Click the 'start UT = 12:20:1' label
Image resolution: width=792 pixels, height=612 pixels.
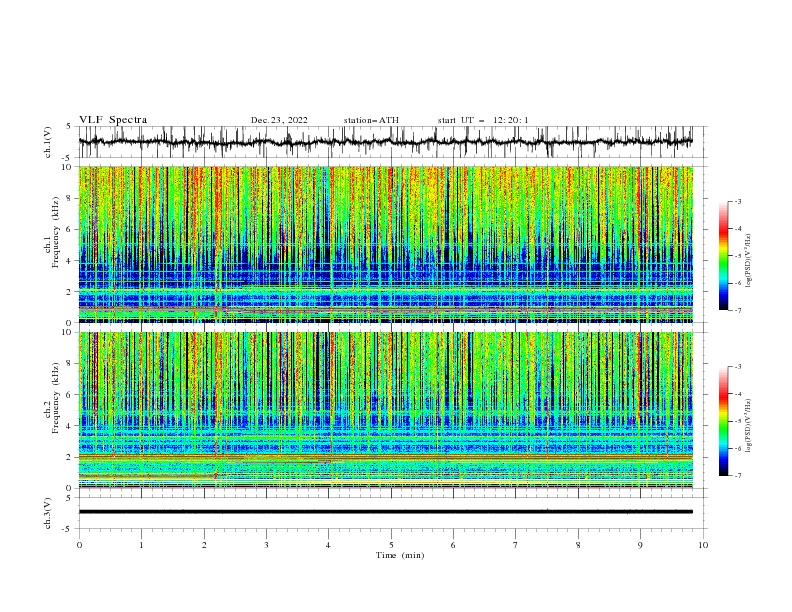(x=483, y=120)
